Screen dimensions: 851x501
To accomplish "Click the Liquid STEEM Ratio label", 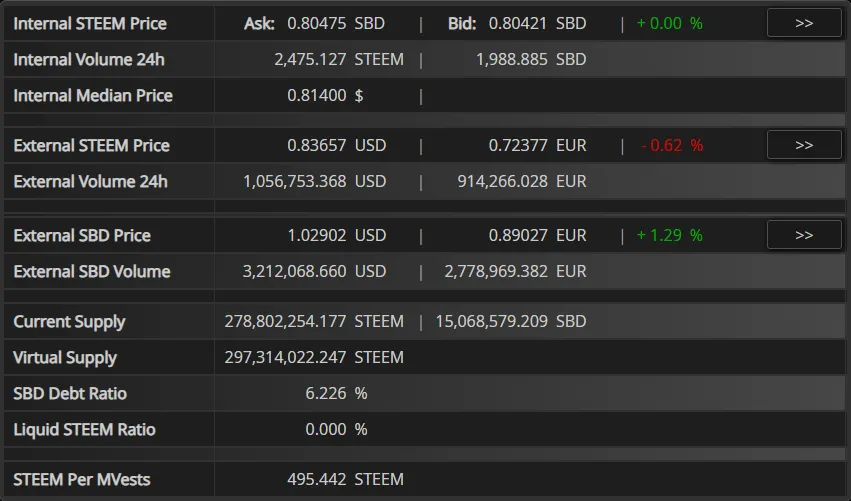I will tap(84, 429).
